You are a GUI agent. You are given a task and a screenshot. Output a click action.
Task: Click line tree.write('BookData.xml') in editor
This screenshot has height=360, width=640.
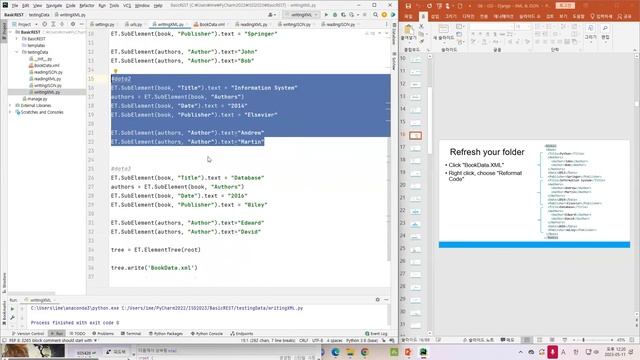[154, 268]
